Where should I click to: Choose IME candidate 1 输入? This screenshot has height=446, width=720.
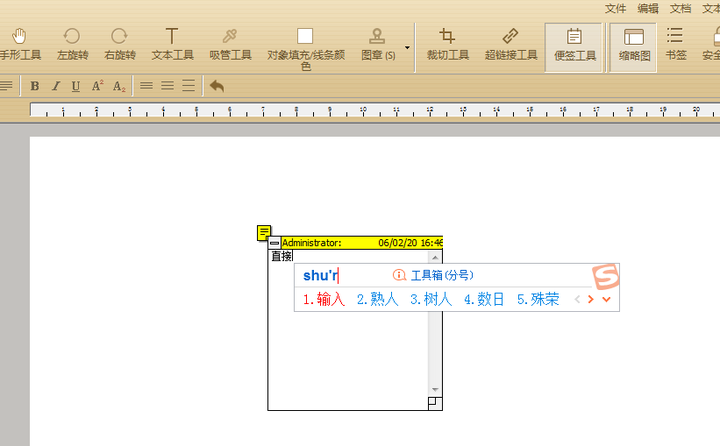324,299
